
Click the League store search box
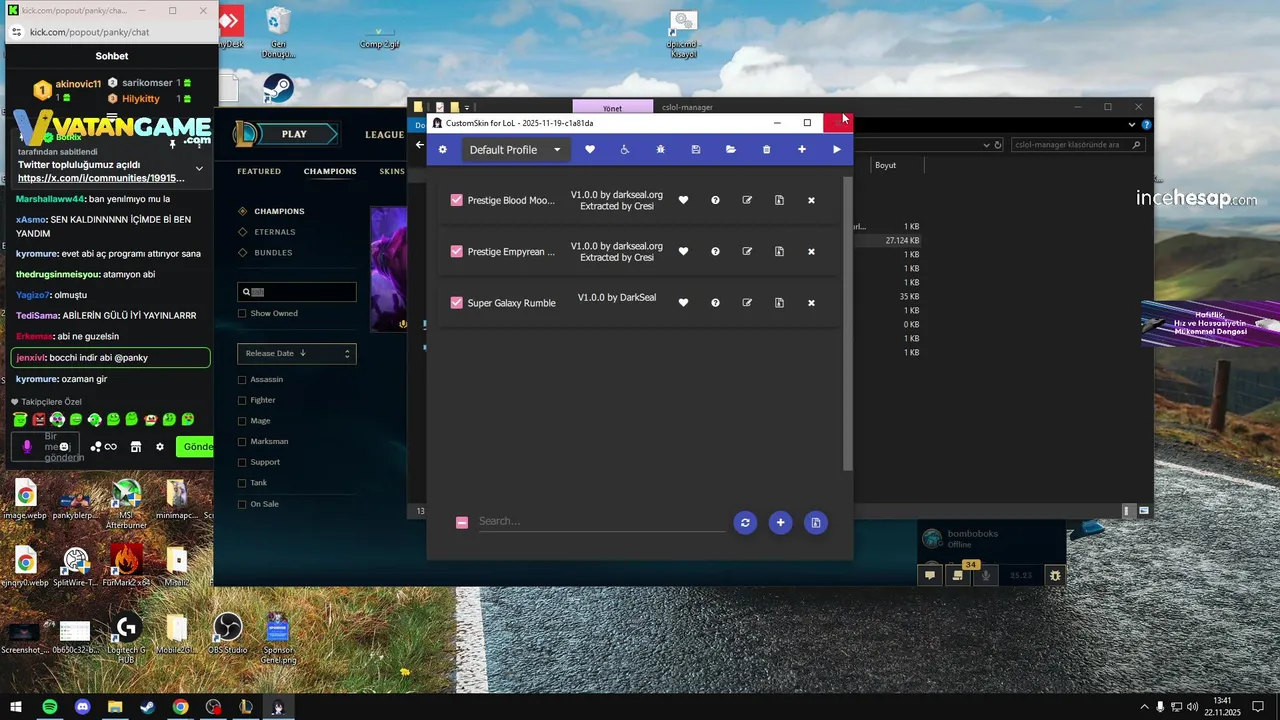[x=297, y=292]
